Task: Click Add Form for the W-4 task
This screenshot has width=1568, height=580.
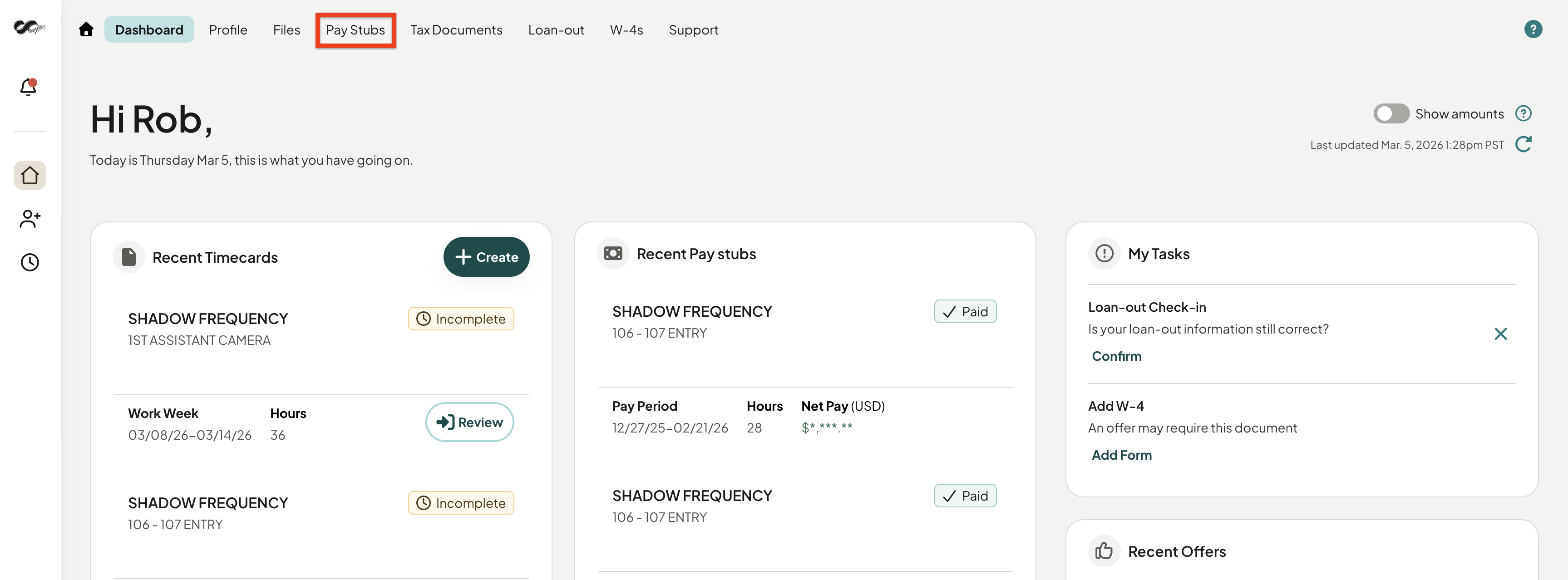Action: (1121, 455)
